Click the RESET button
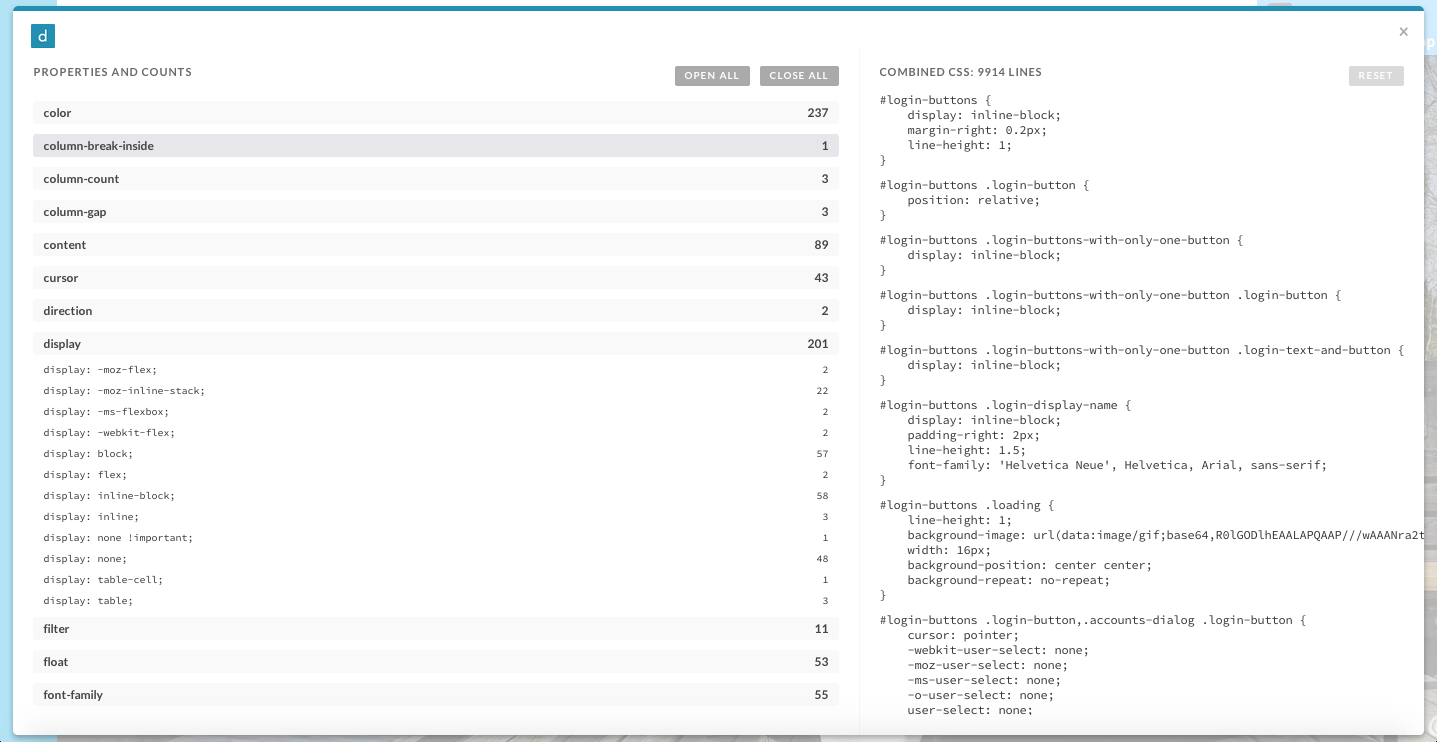Viewport: 1437px width, 742px height. (x=1376, y=76)
